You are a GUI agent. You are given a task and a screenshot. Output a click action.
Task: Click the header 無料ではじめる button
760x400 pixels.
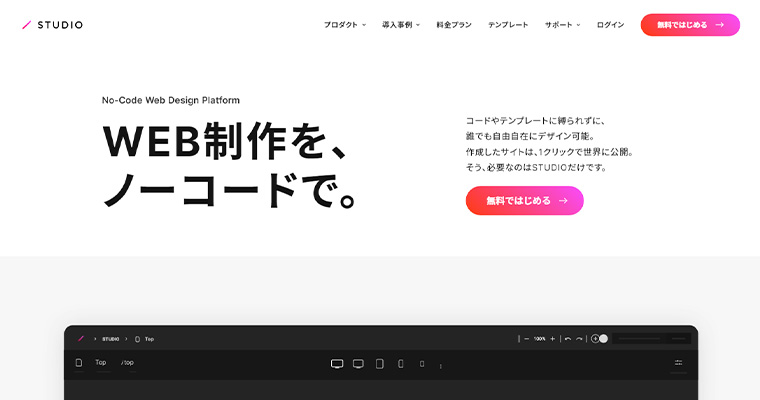(x=690, y=25)
